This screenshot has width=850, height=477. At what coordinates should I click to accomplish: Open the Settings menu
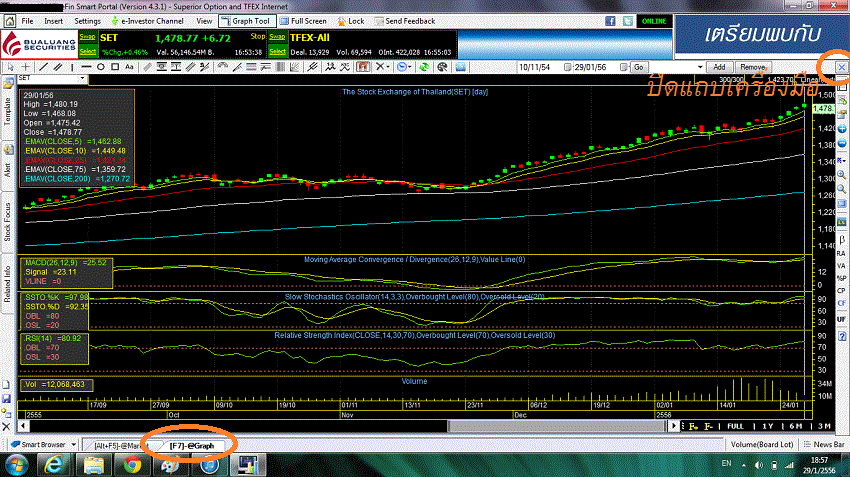coord(87,21)
